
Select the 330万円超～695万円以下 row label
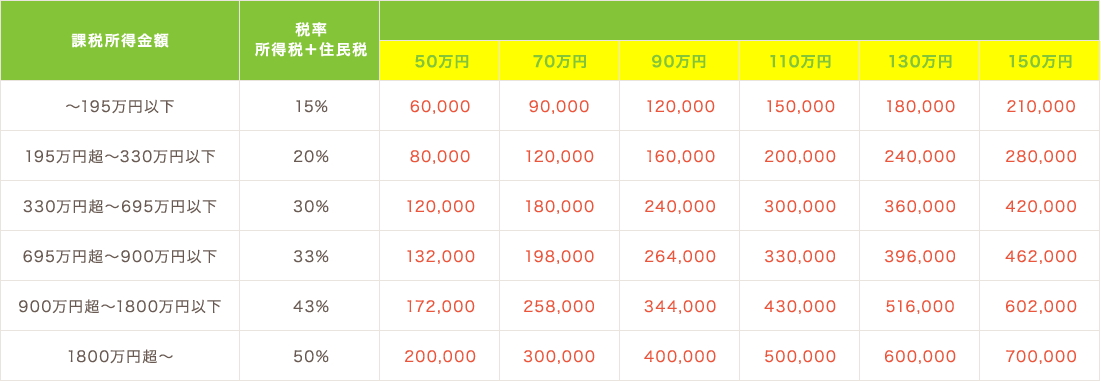pyautogui.click(x=120, y=206)
